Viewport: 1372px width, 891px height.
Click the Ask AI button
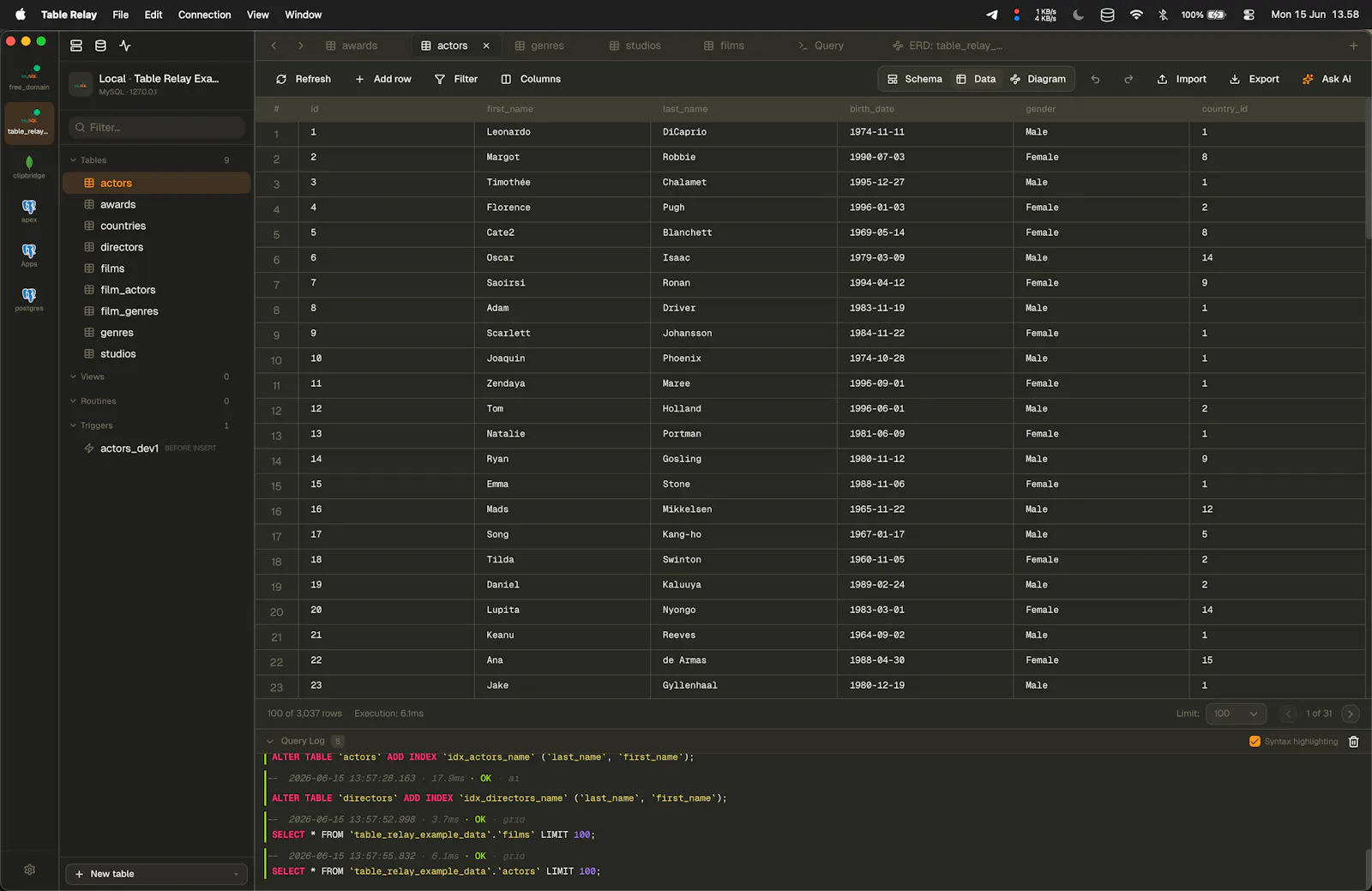point(1327,79)
